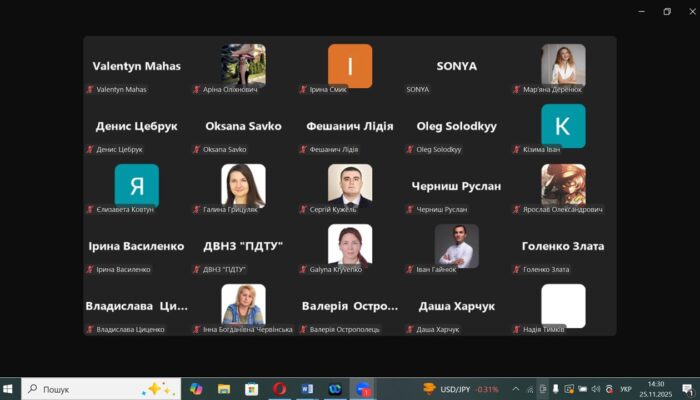
Task: Open File Explorer from the taskbar
Action: [x=224, y=388]
